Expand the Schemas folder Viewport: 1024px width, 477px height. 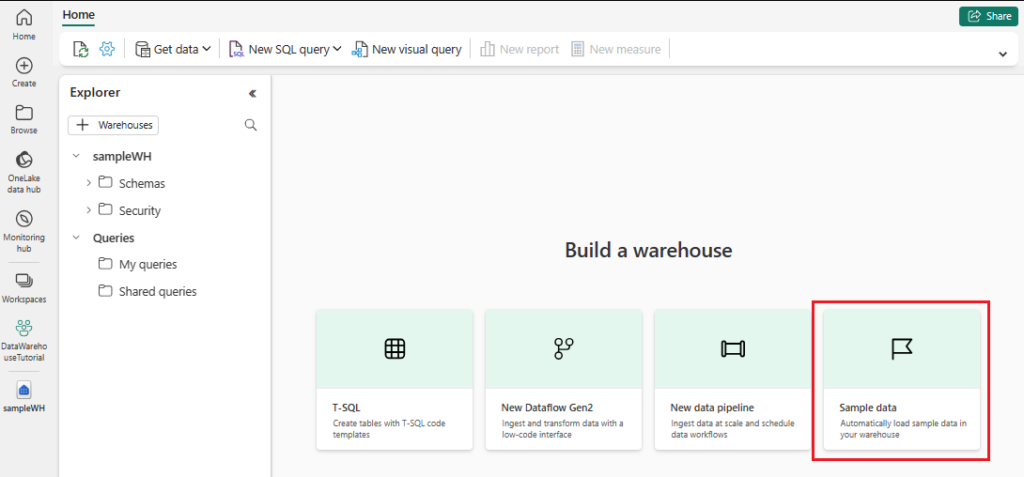click(89, 183)
